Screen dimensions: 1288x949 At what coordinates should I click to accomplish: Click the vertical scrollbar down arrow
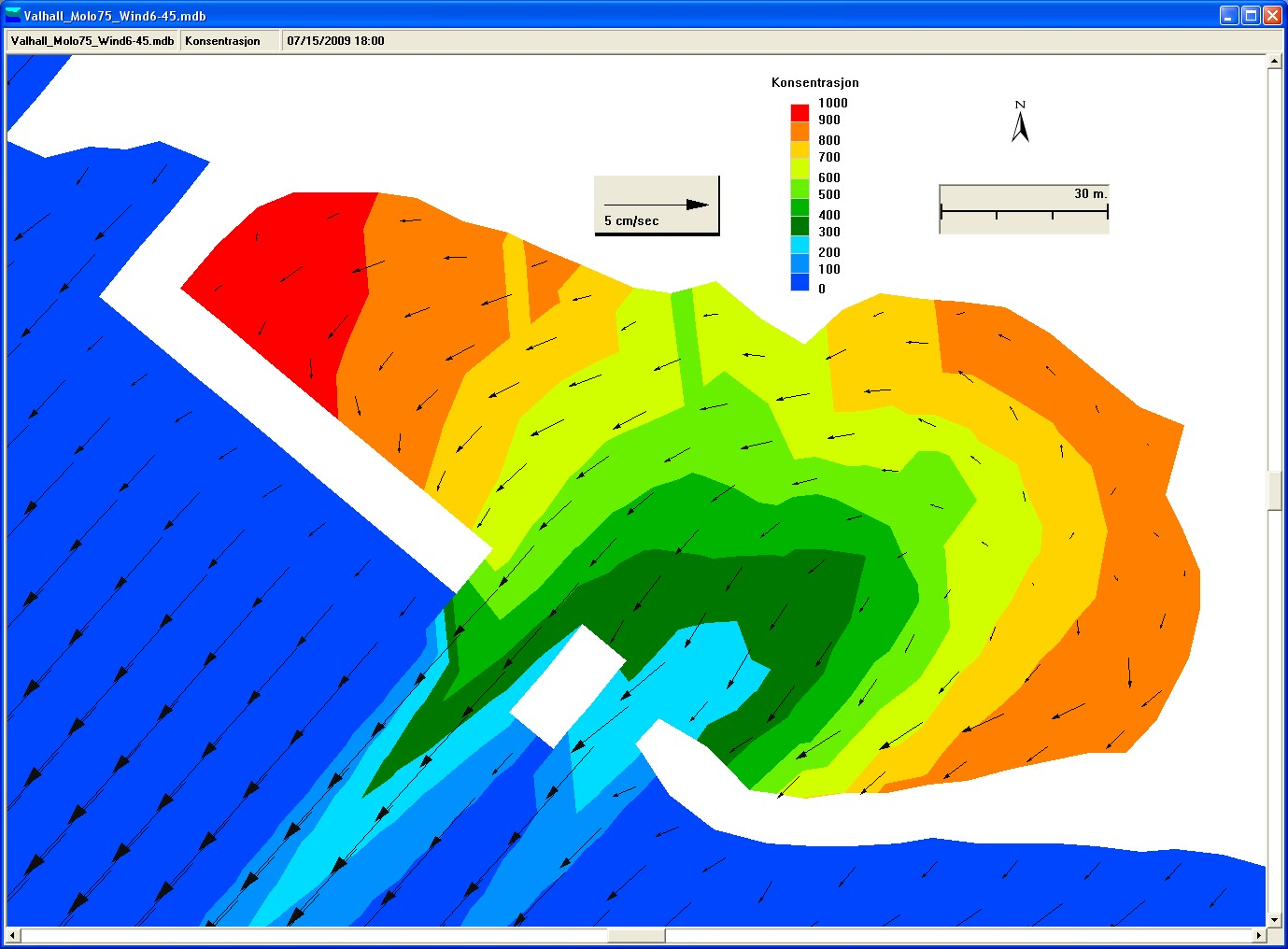pyautogui.click(x=1274, y=920)
